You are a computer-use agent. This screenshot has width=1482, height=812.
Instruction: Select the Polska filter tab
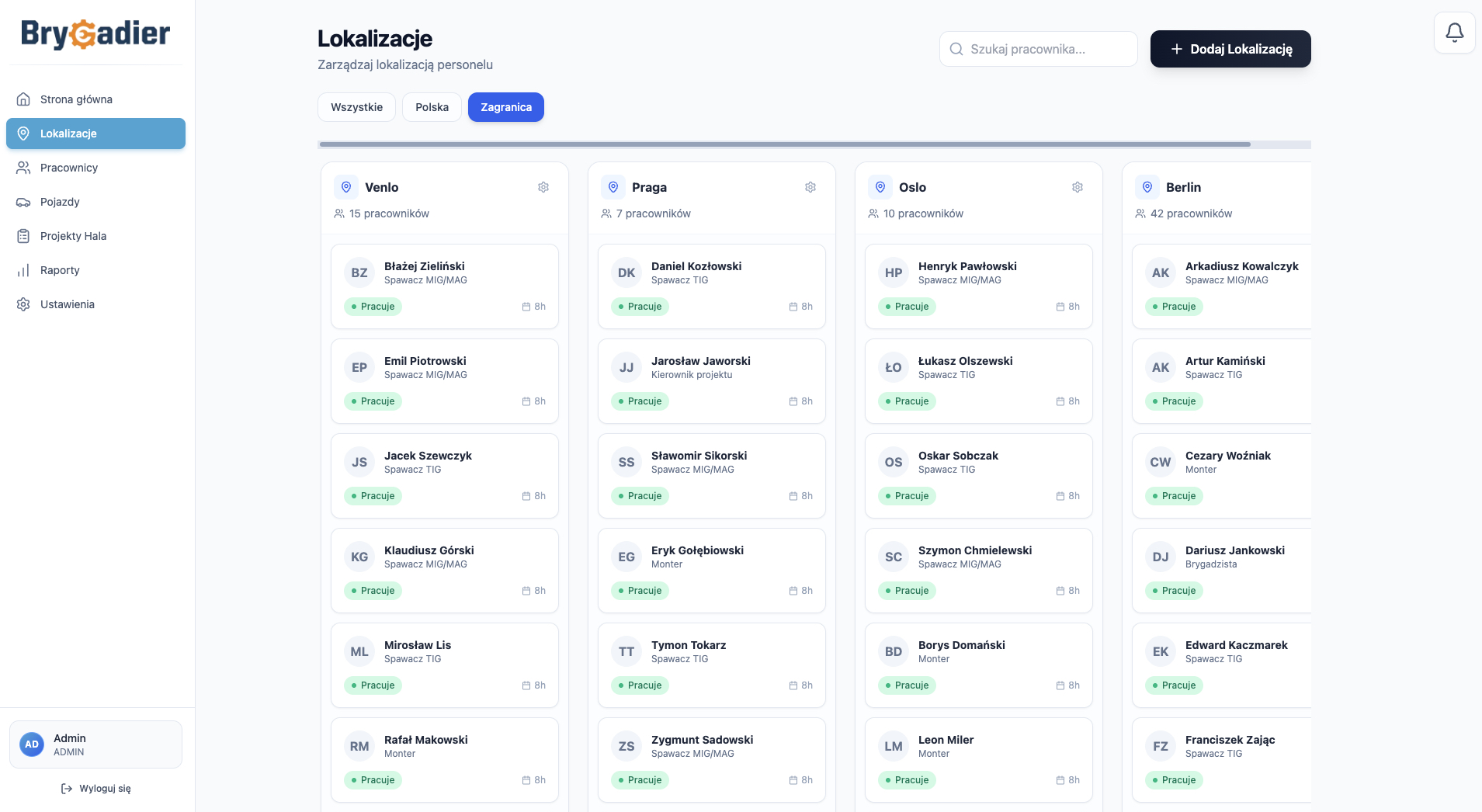432,107
